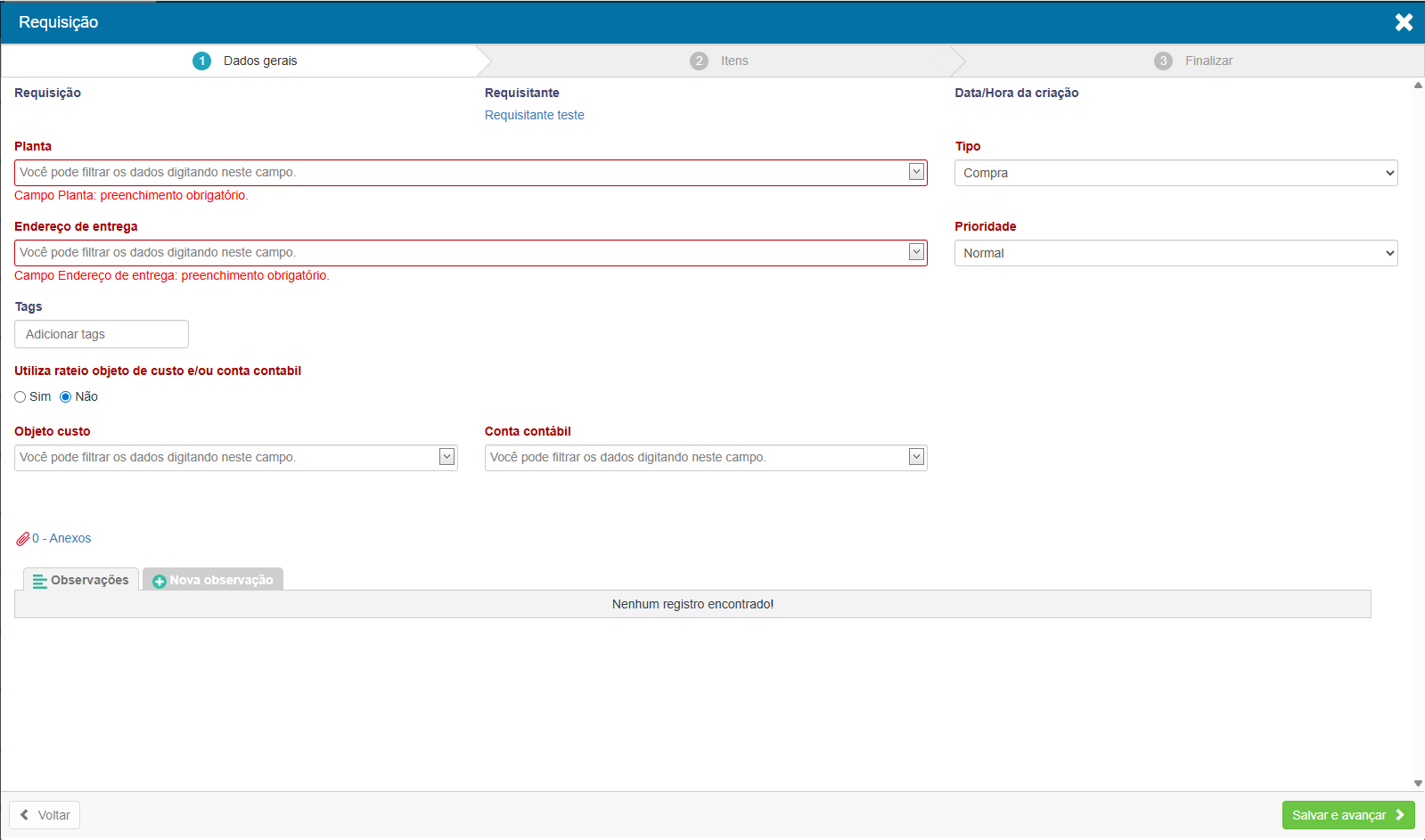The image size is (1425, 840).
Task: Click the green plus Nova observação icon
Action: coord(160,581)
